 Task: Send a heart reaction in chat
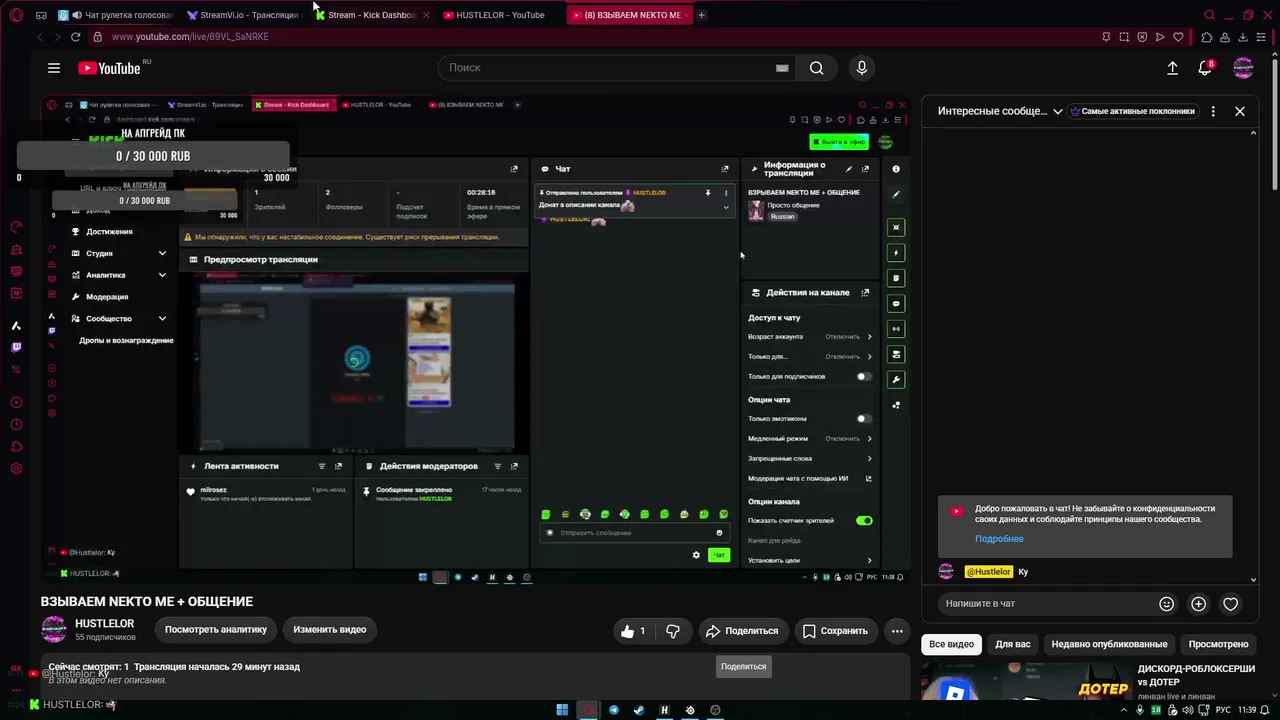pyautogui.click(x=1231, y=604)
